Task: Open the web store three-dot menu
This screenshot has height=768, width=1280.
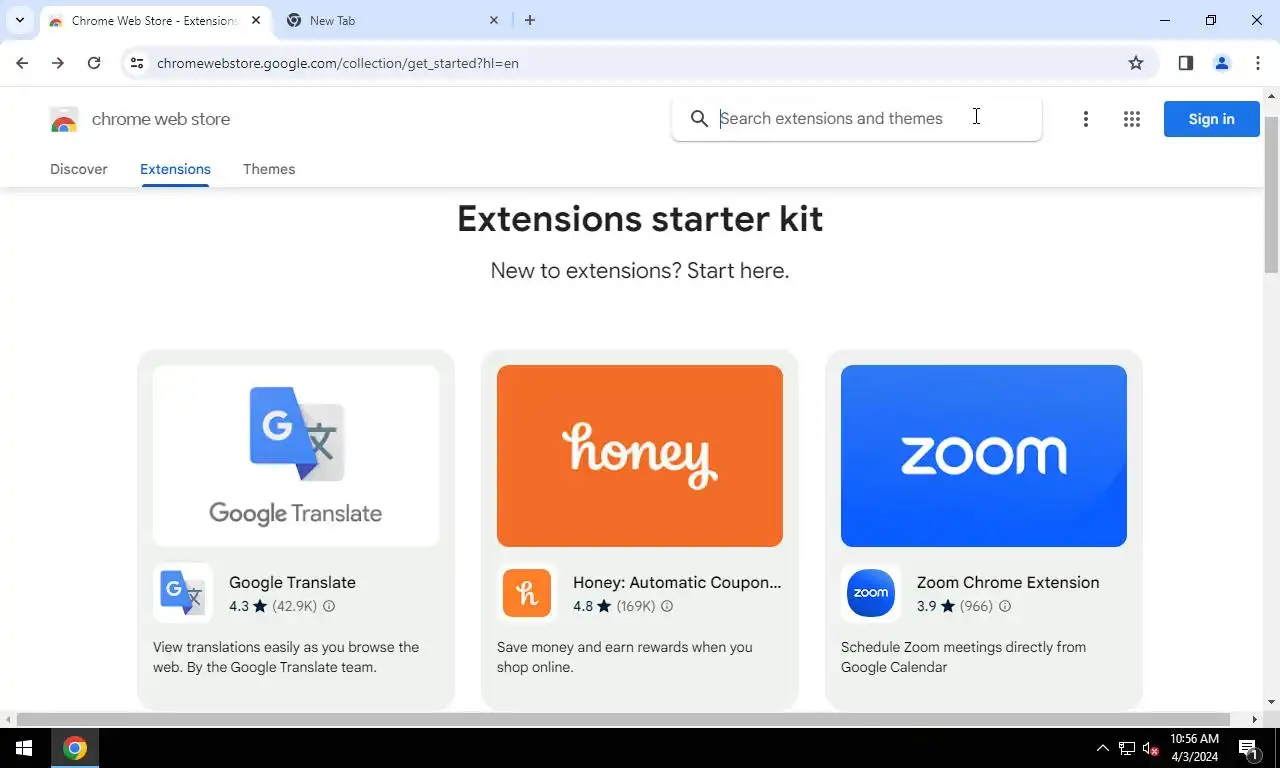Action: click(1085, 119)
